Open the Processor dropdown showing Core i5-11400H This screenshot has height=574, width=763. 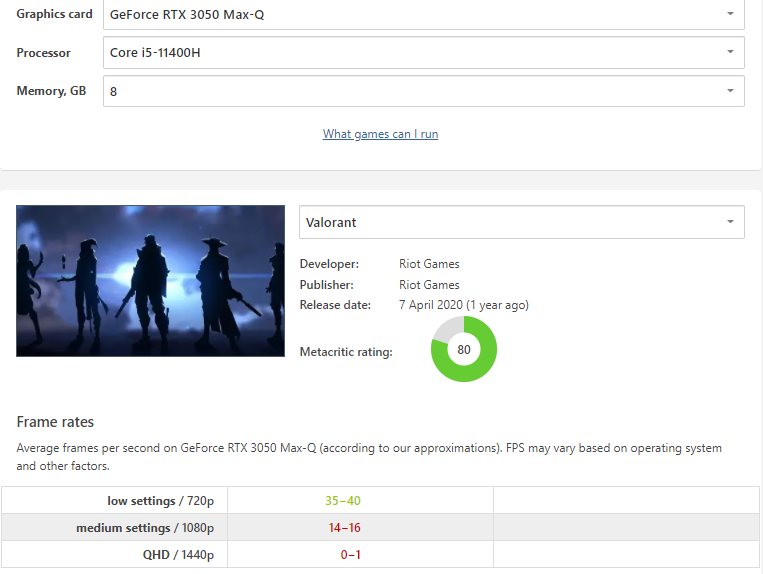tap(424, 53)
